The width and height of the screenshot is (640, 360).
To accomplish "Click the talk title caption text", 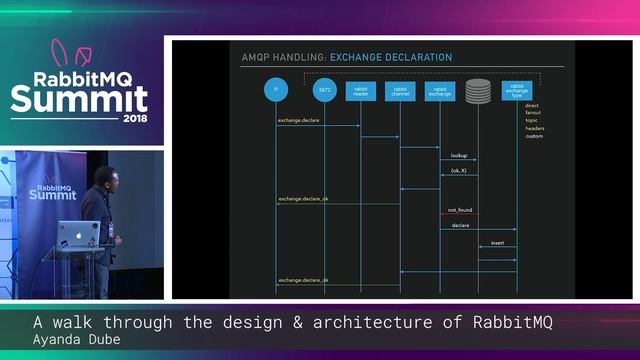I will pyautogui.click(x=293, y=322).
